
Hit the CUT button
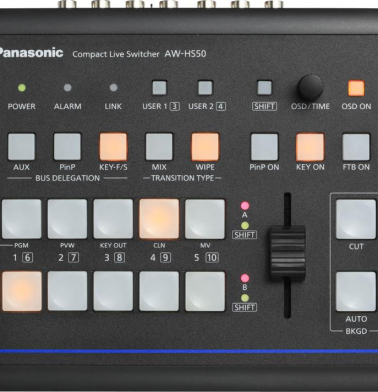(x=356, y=219)
